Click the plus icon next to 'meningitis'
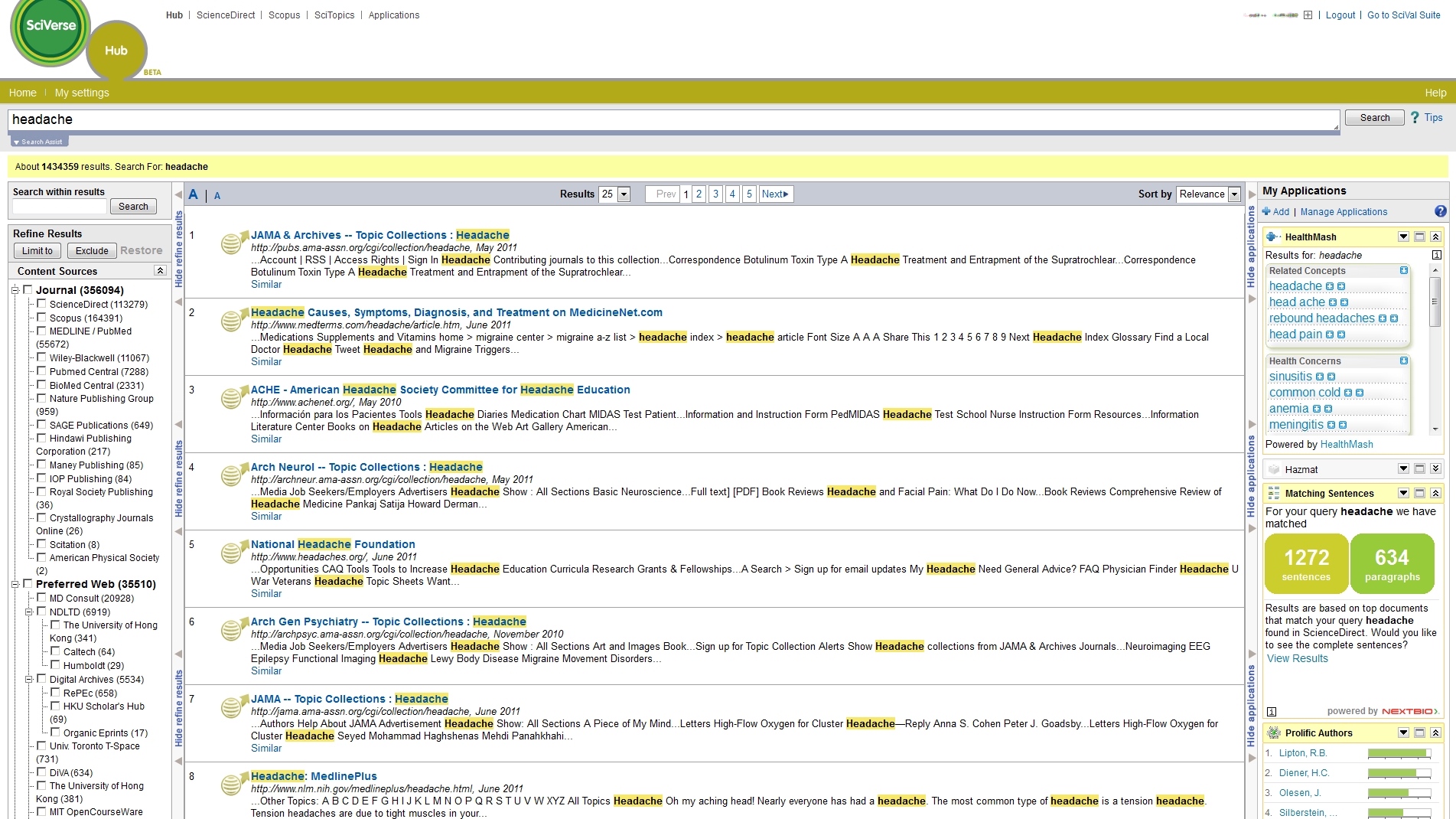 [1331, 425]
